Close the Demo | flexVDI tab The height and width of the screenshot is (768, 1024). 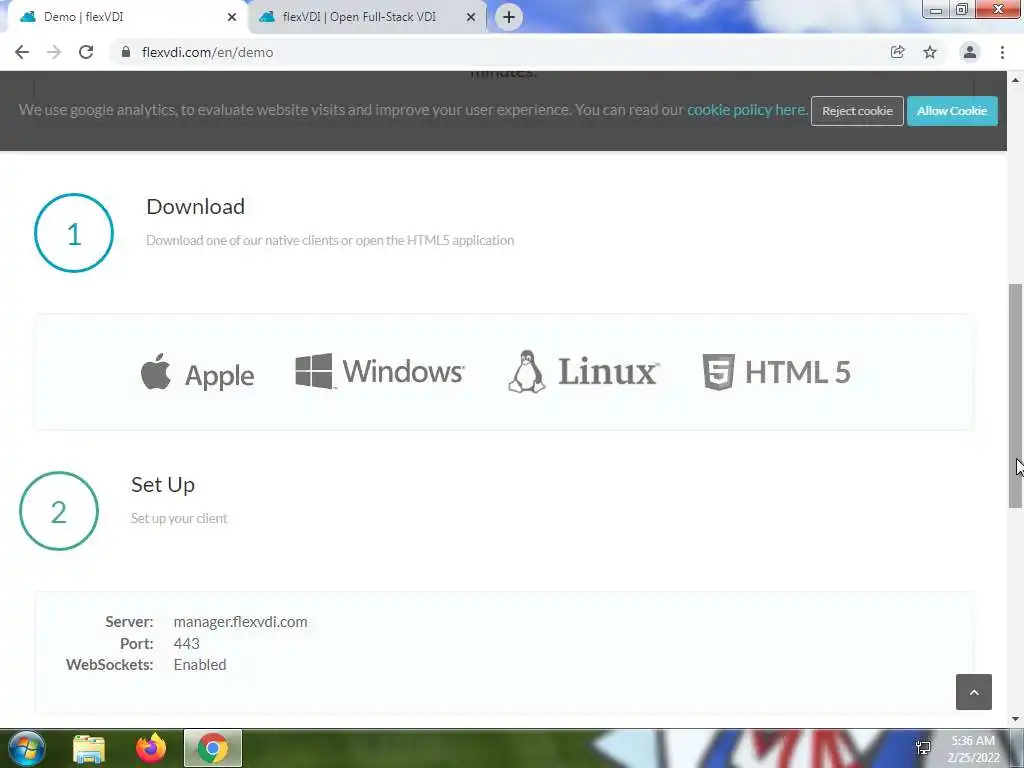pyautogui.click(x=232, y=17)
